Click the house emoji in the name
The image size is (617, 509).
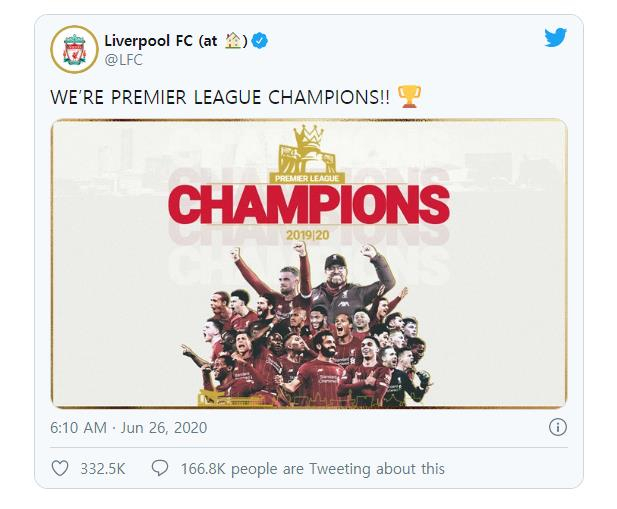pyautogui.click(x=233, y=41)
